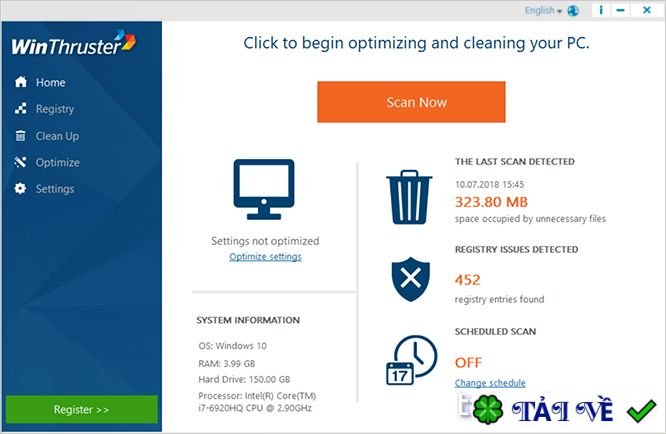This screenshot has width=666, height=434.
Task: Click the globe language icon
Action: 573,11
